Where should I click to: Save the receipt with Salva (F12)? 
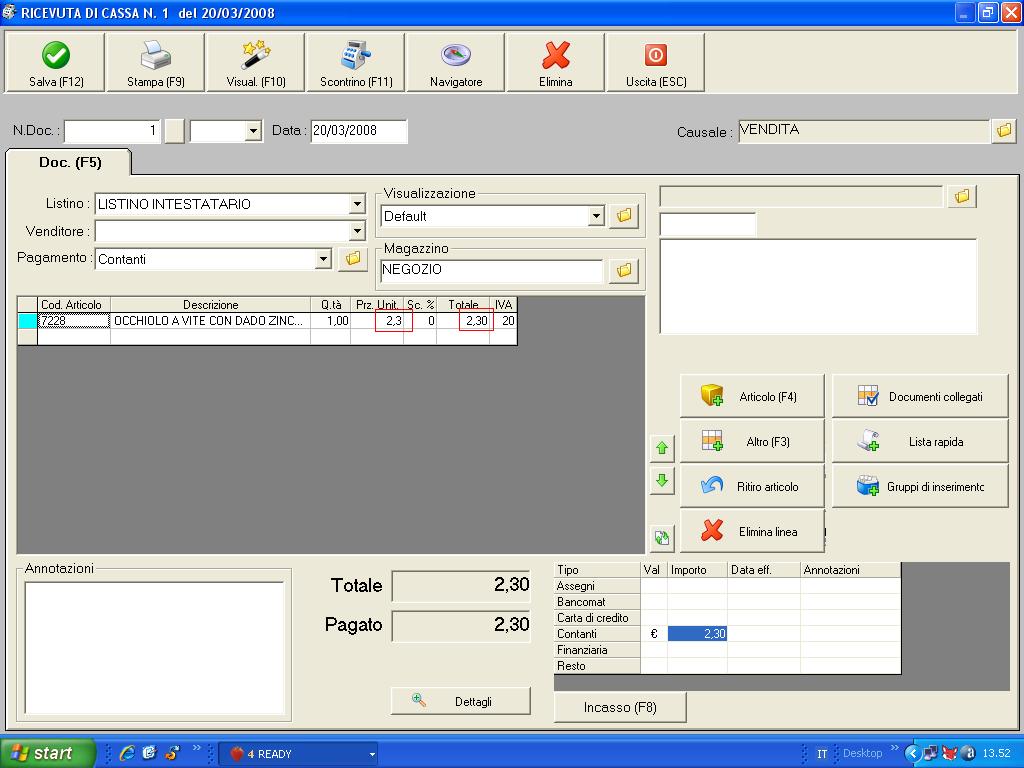(56, 63)
